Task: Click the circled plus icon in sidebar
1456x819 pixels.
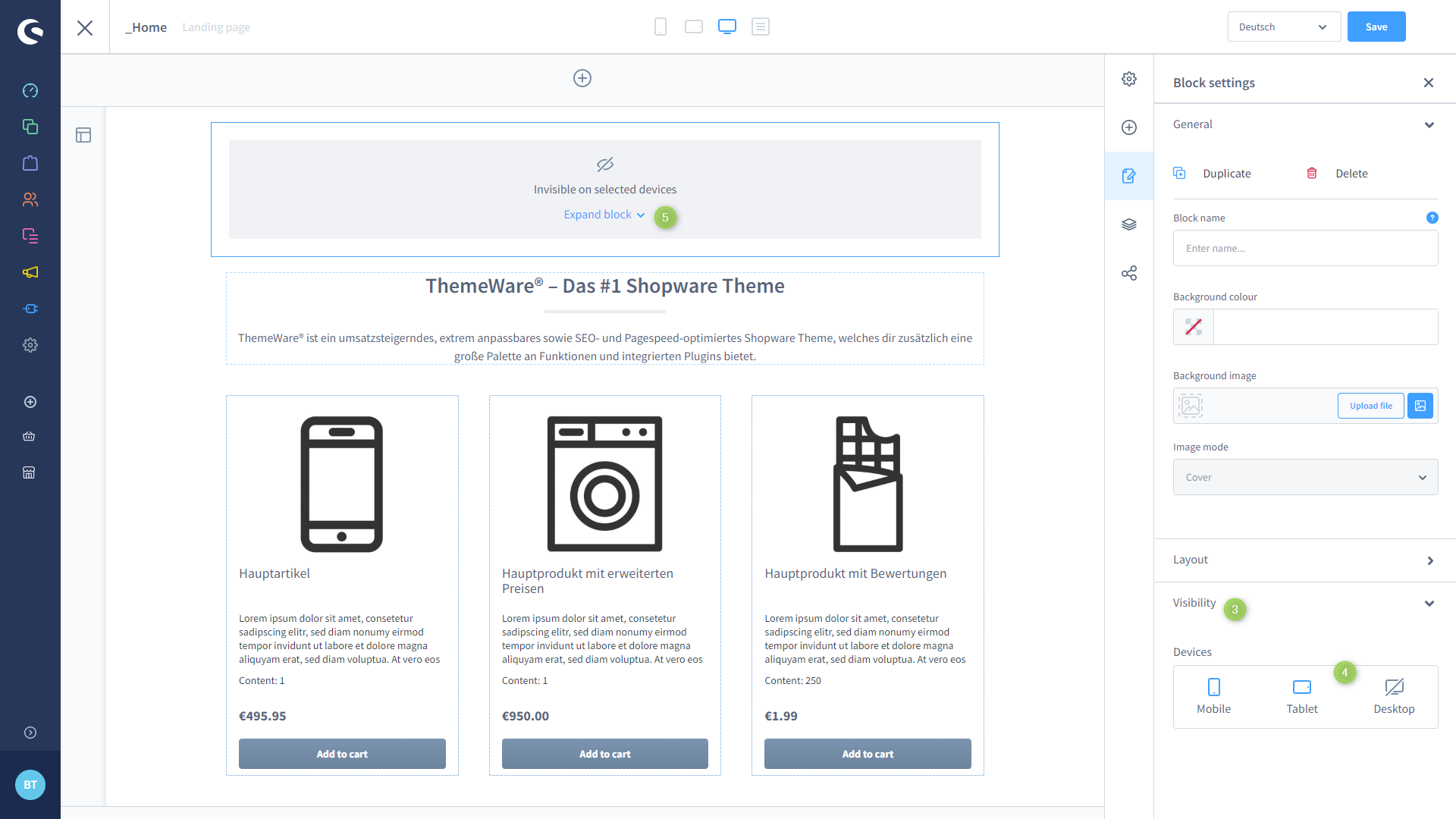Action: [x=30, y=402]
